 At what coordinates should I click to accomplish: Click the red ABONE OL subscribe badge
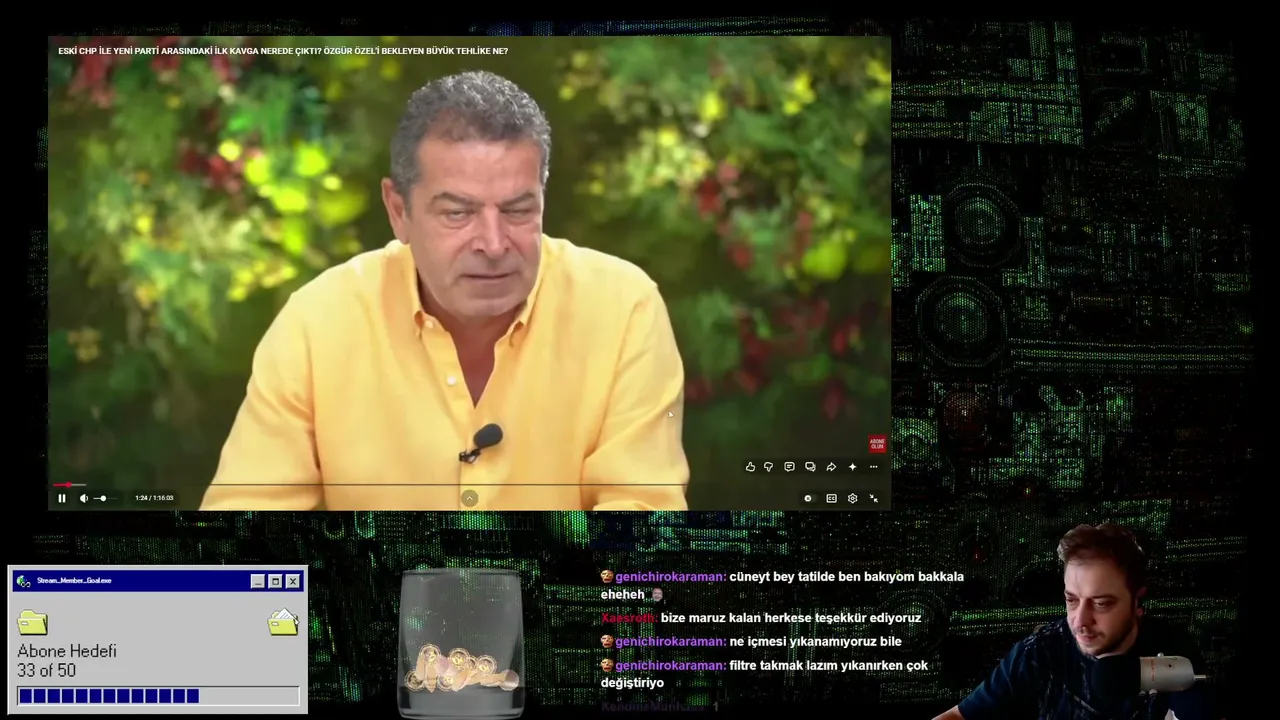point(877,444)
